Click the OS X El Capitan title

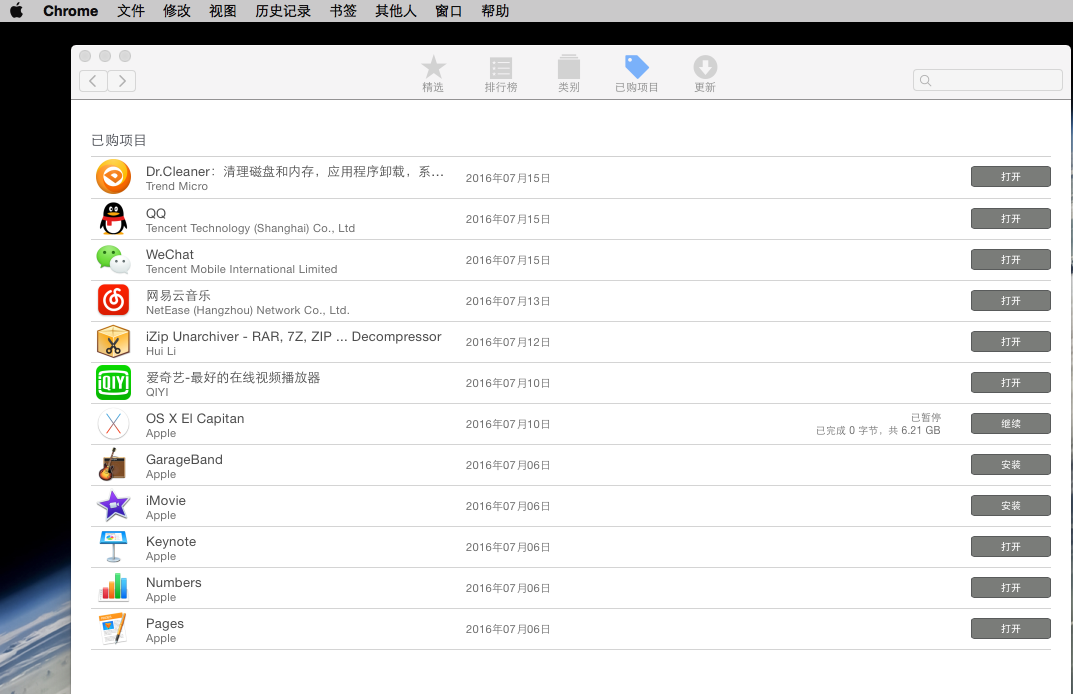[195, 418]
